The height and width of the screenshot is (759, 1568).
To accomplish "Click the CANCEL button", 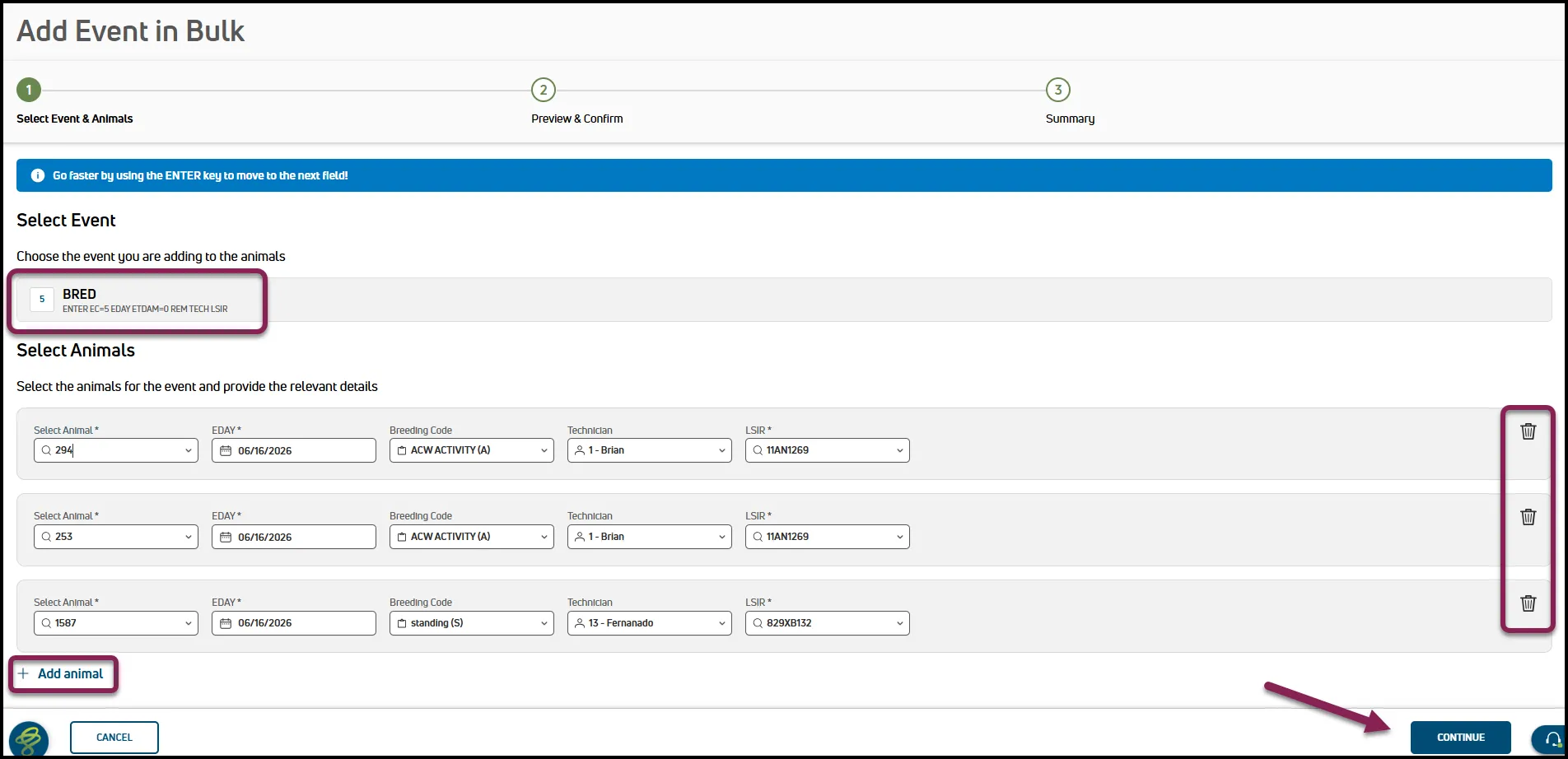I will coord(114,738).
